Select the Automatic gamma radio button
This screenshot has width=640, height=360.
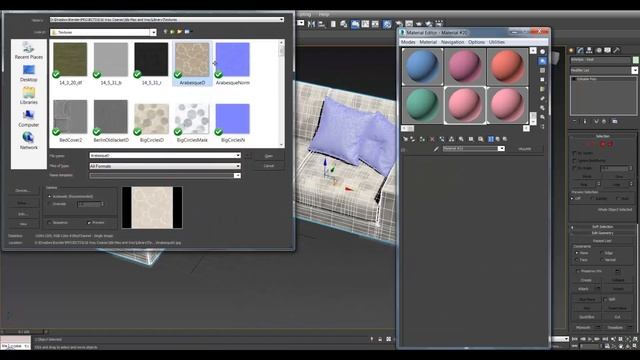[50, 197]
